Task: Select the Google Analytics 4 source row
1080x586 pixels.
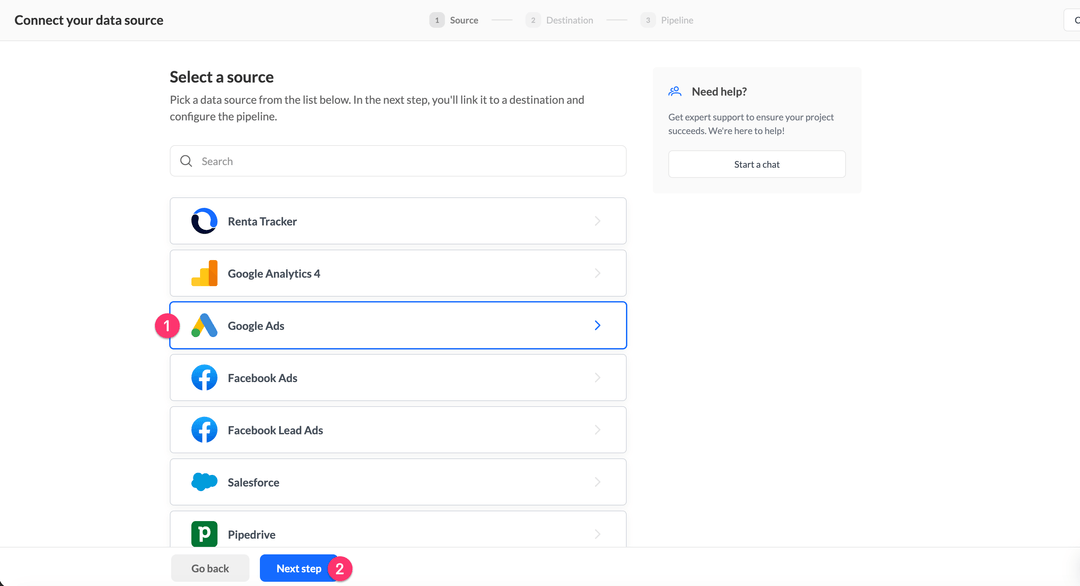Action: pos(398,273)
